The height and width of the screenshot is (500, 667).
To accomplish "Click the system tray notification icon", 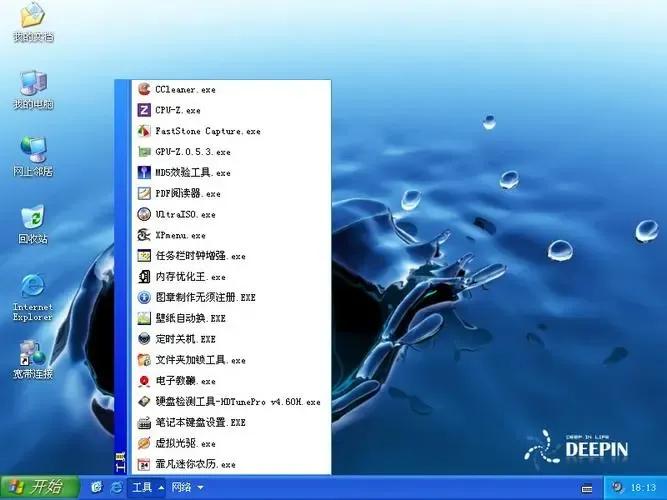I will [x=617, y=487].
